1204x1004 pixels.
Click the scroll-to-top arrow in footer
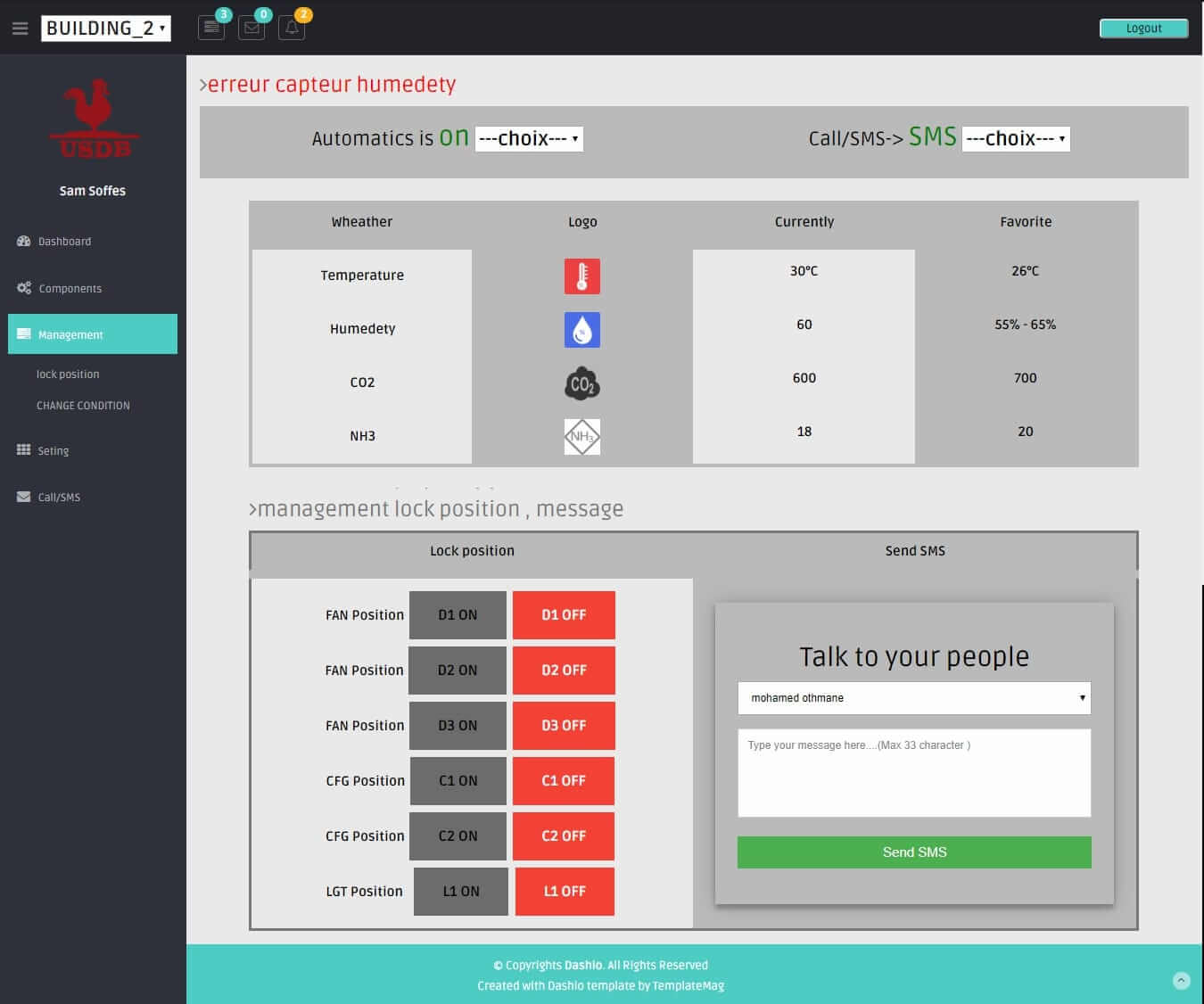1181,981
